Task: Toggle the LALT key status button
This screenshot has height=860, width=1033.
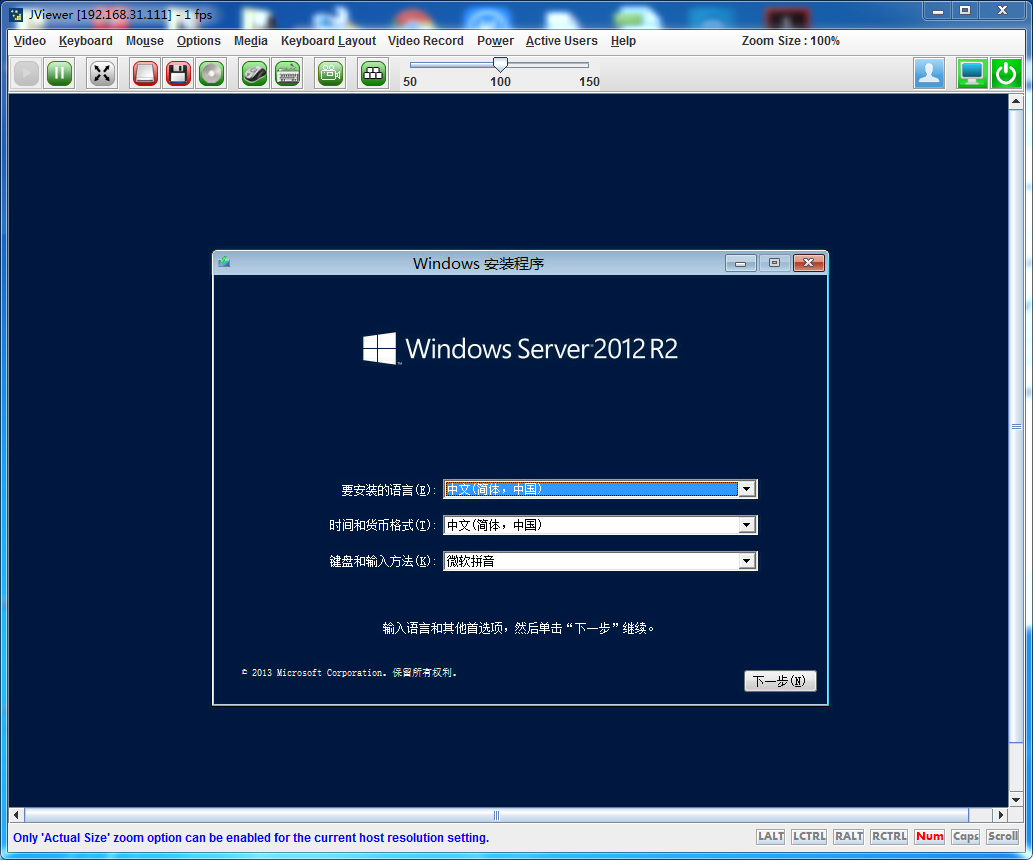Action: (771, 837)
